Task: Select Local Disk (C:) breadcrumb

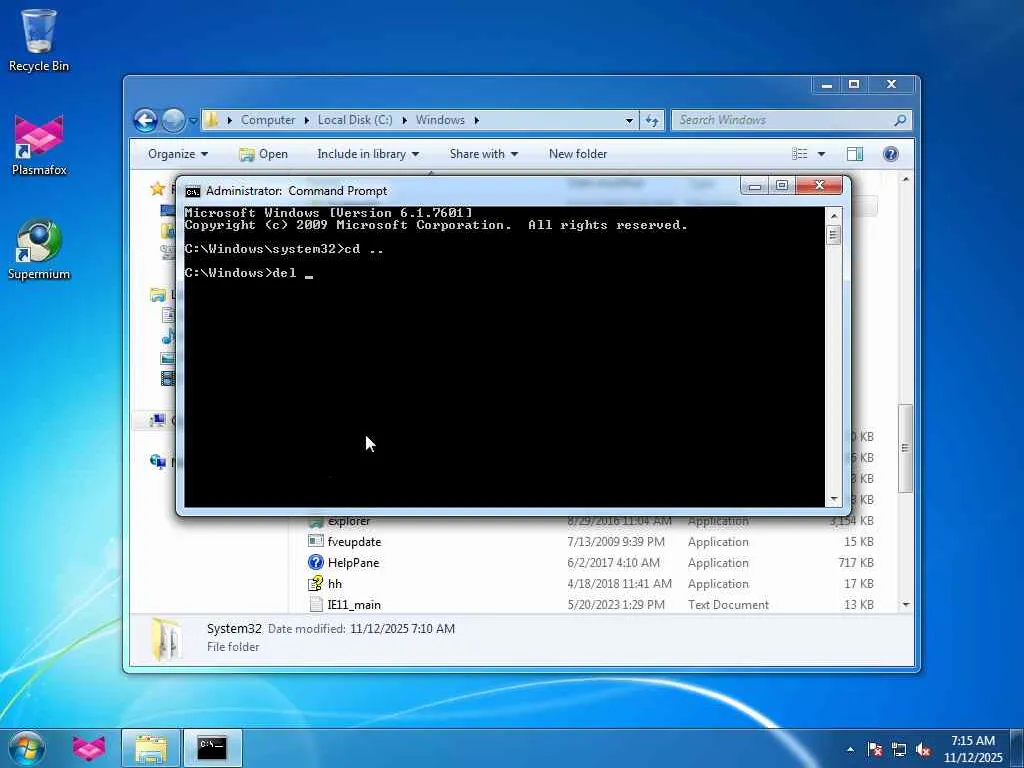Action: click(x=355, y=120)
